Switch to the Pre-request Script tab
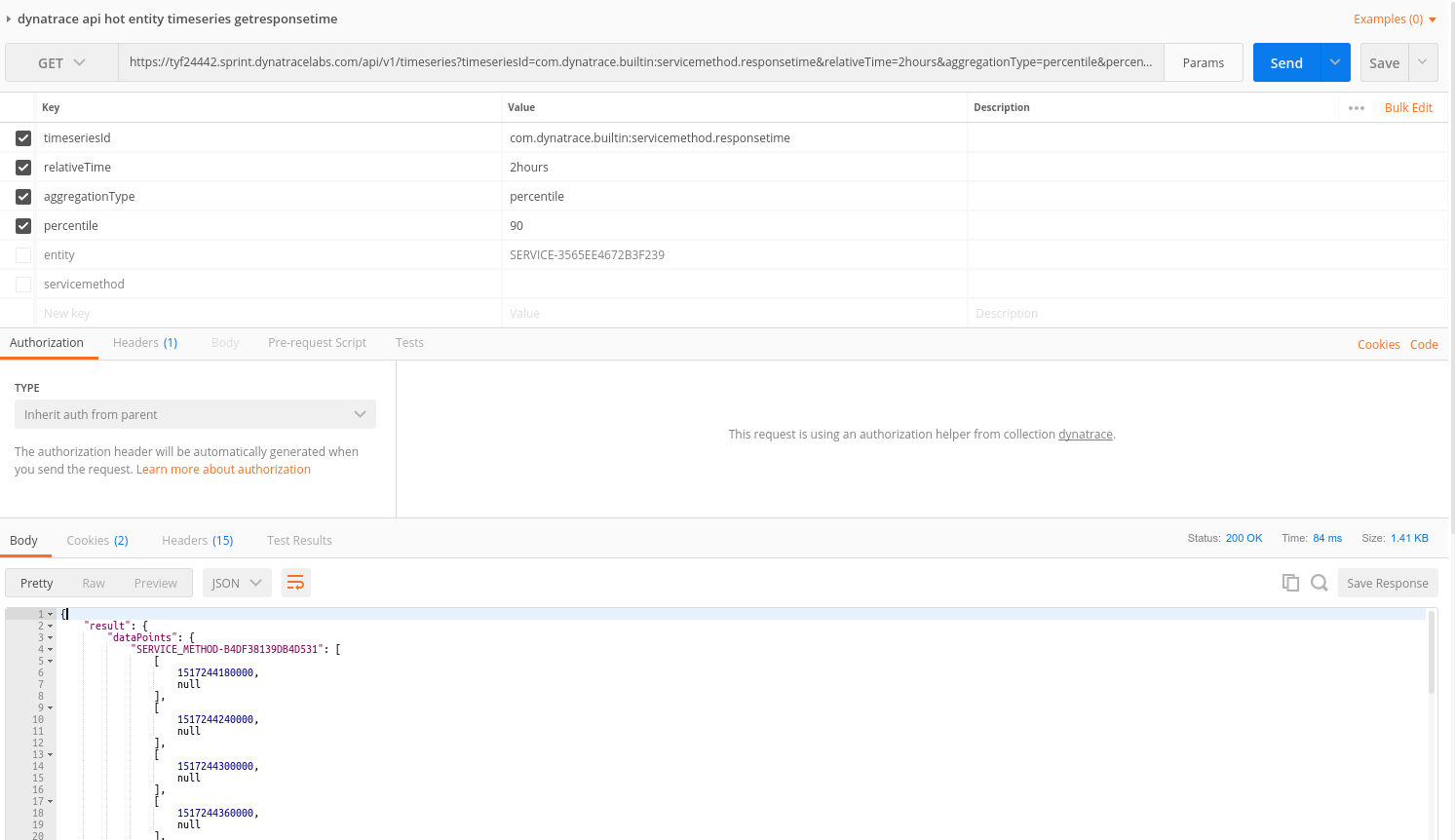 tap(317, 343)
